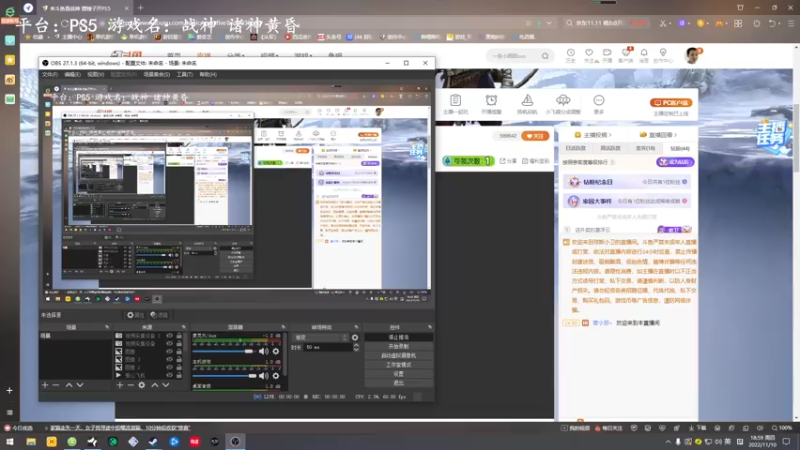Screen dimensions: 800x450
Task: Click the OBS mixer panel scrollbar
Action: click(x=285, y=355)
